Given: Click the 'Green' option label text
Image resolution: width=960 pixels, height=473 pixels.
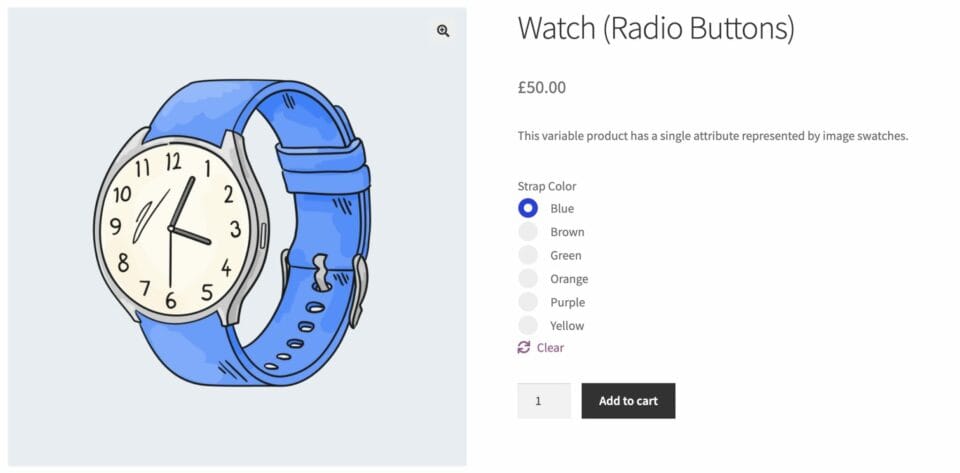Looking at the screenshot, I should tap(566, 255).
